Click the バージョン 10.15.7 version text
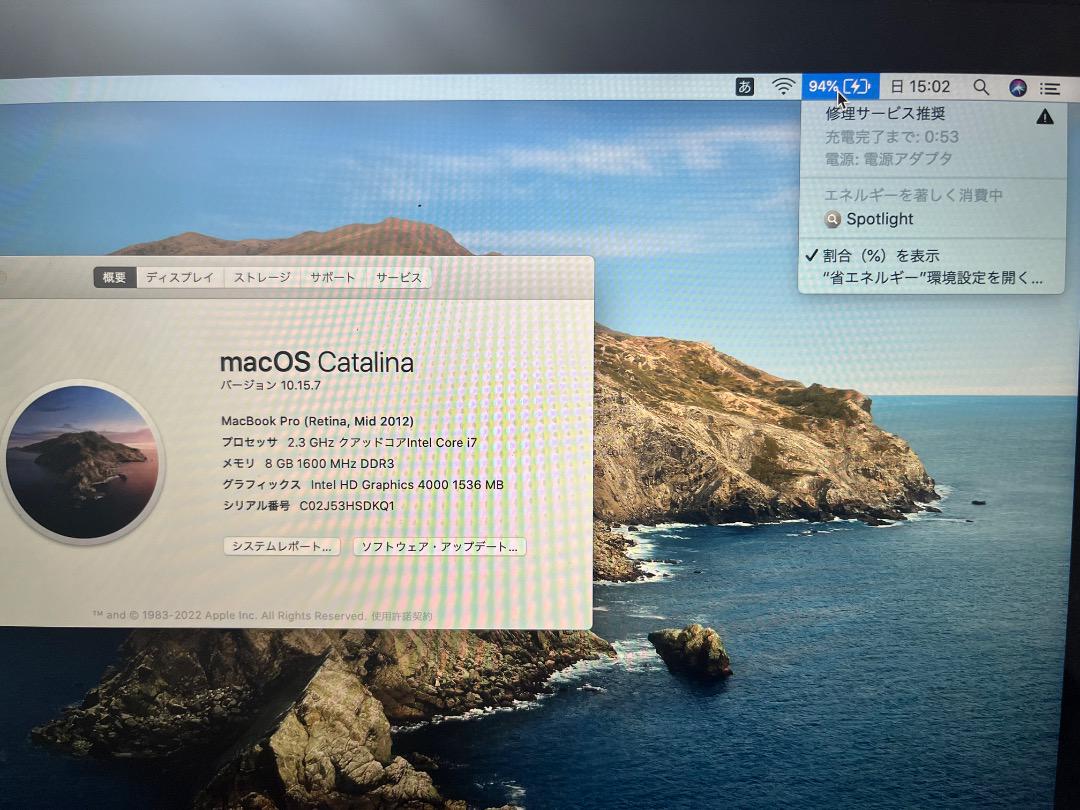The height and width of the screenshot is (810, 1080). point(271,385)
